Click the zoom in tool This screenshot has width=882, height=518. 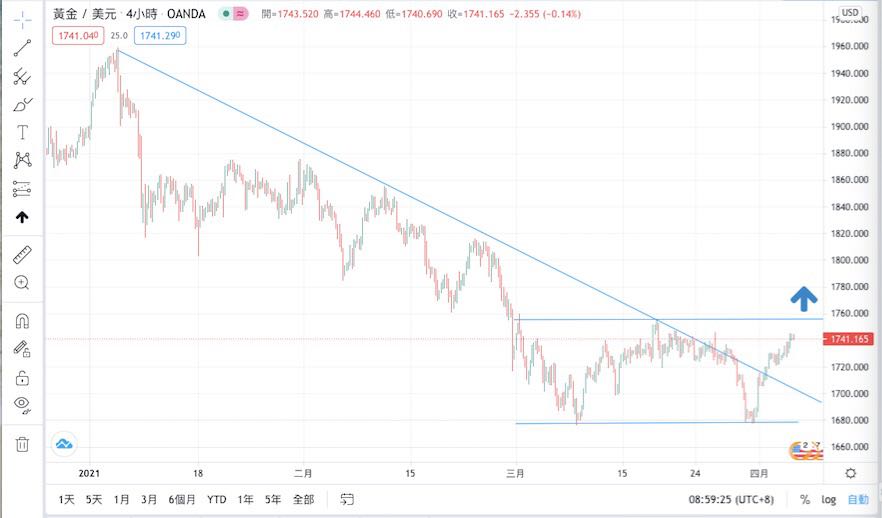coord(22,283)
